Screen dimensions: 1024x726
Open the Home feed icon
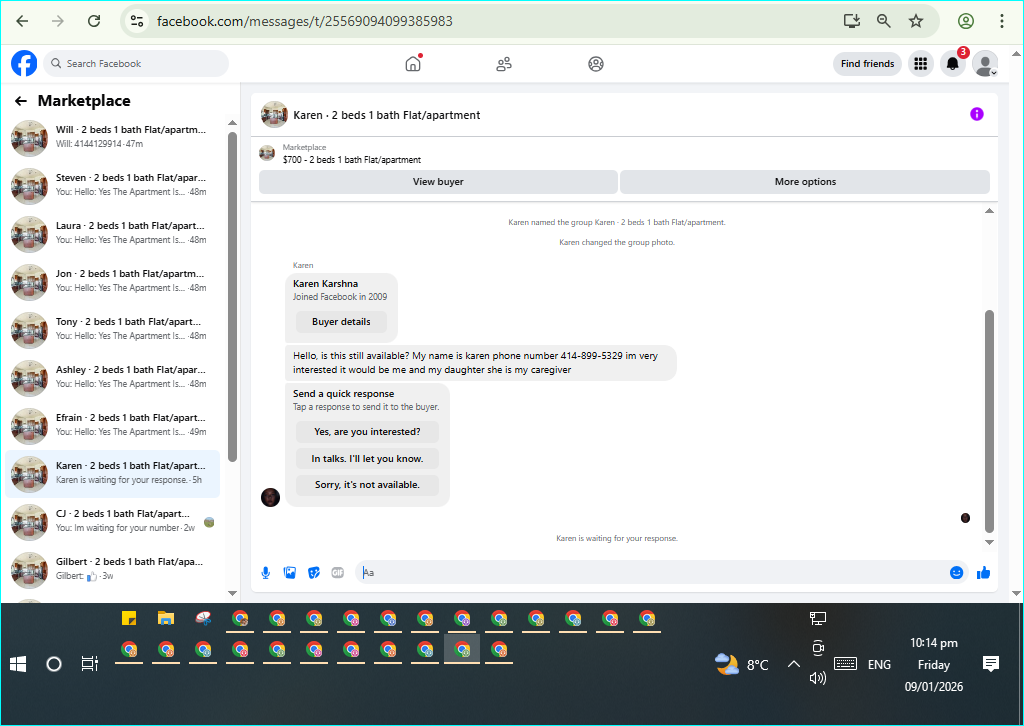tap(413, 63)
